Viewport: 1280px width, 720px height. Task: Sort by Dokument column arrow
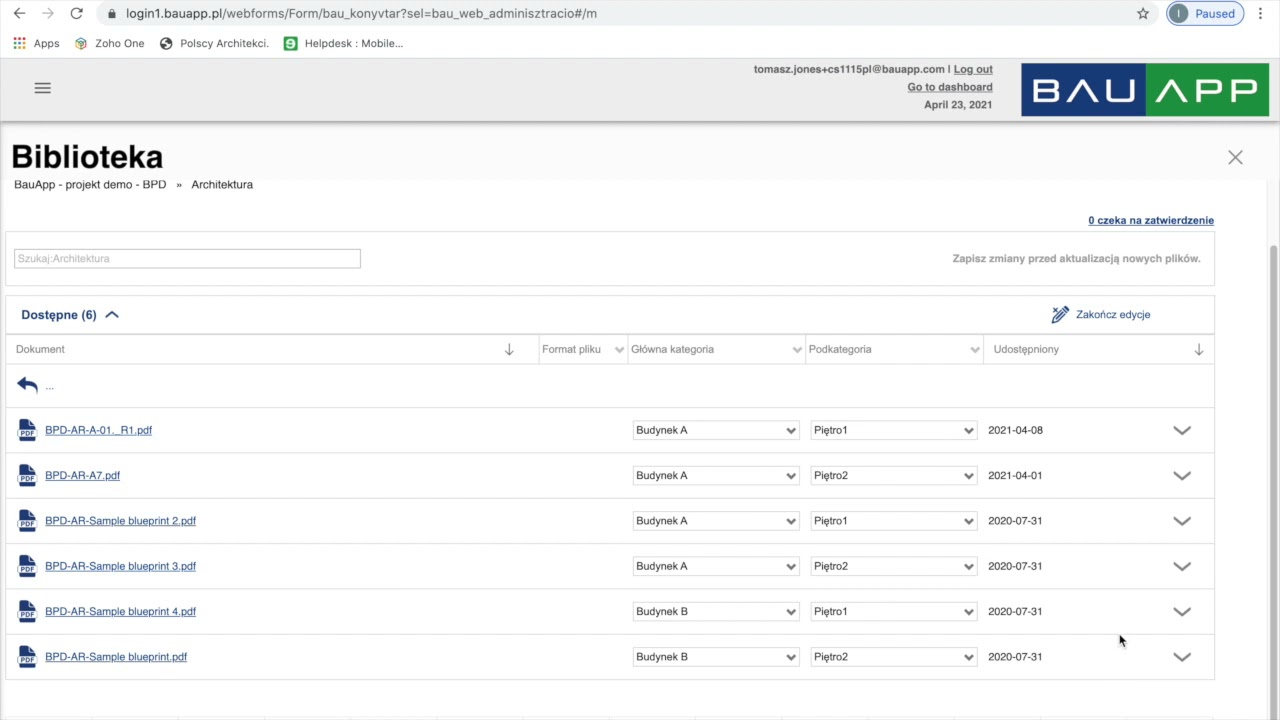pyautogui.click(x=509, y=349)
